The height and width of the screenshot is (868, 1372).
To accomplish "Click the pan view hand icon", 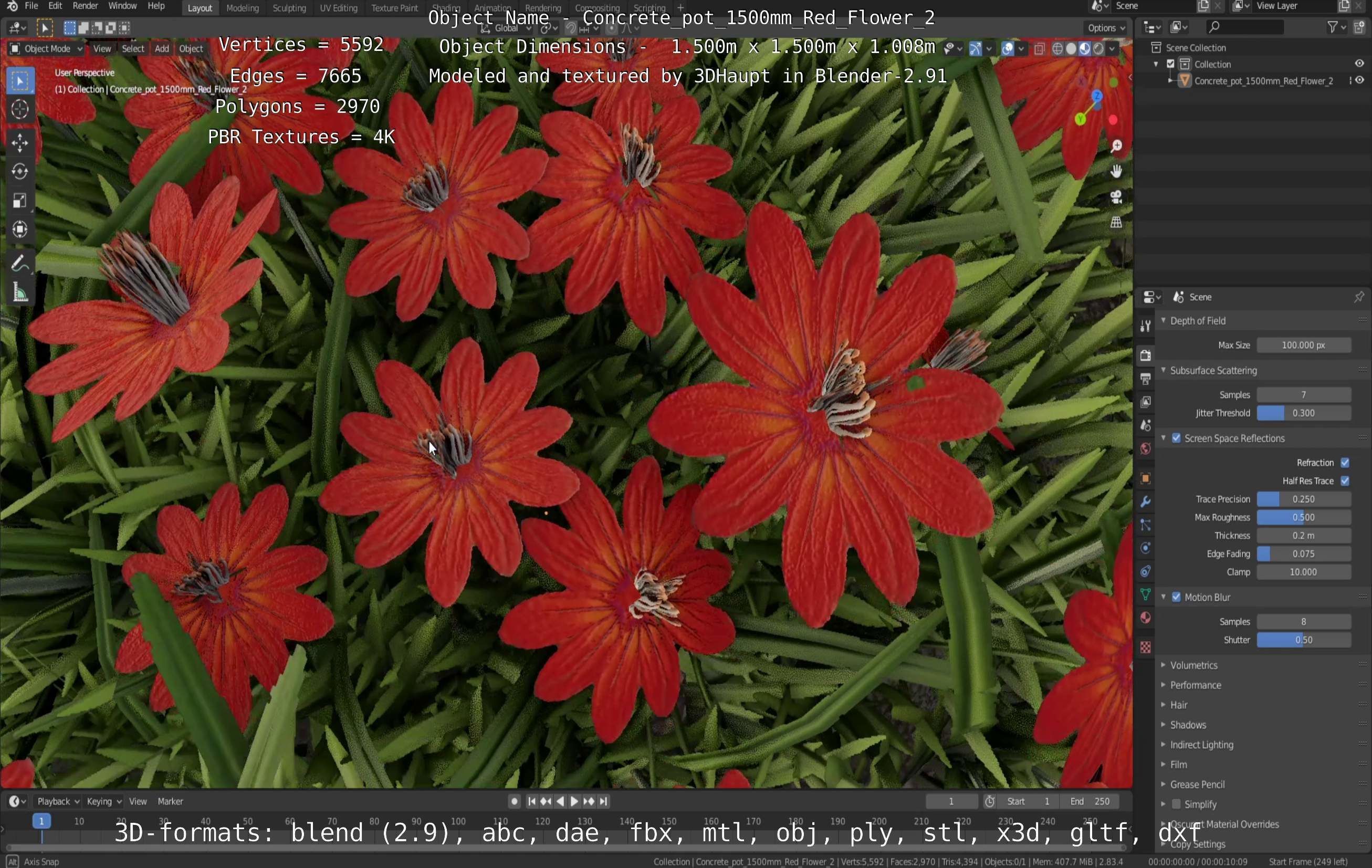I will pyautogui.click(x=1116, y=171).
